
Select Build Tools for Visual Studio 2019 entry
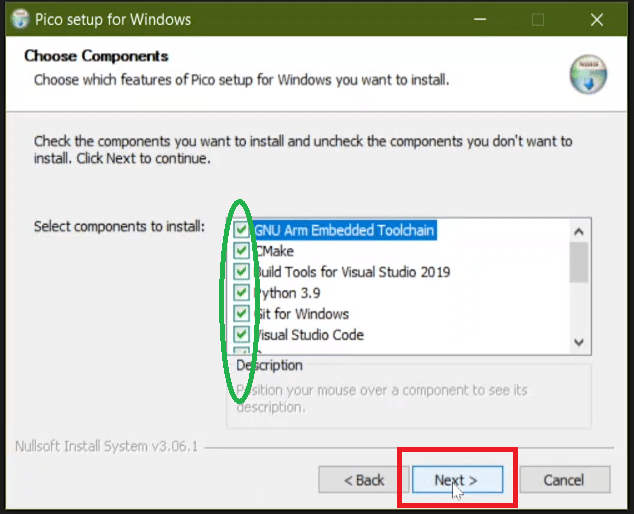point(352,272)
